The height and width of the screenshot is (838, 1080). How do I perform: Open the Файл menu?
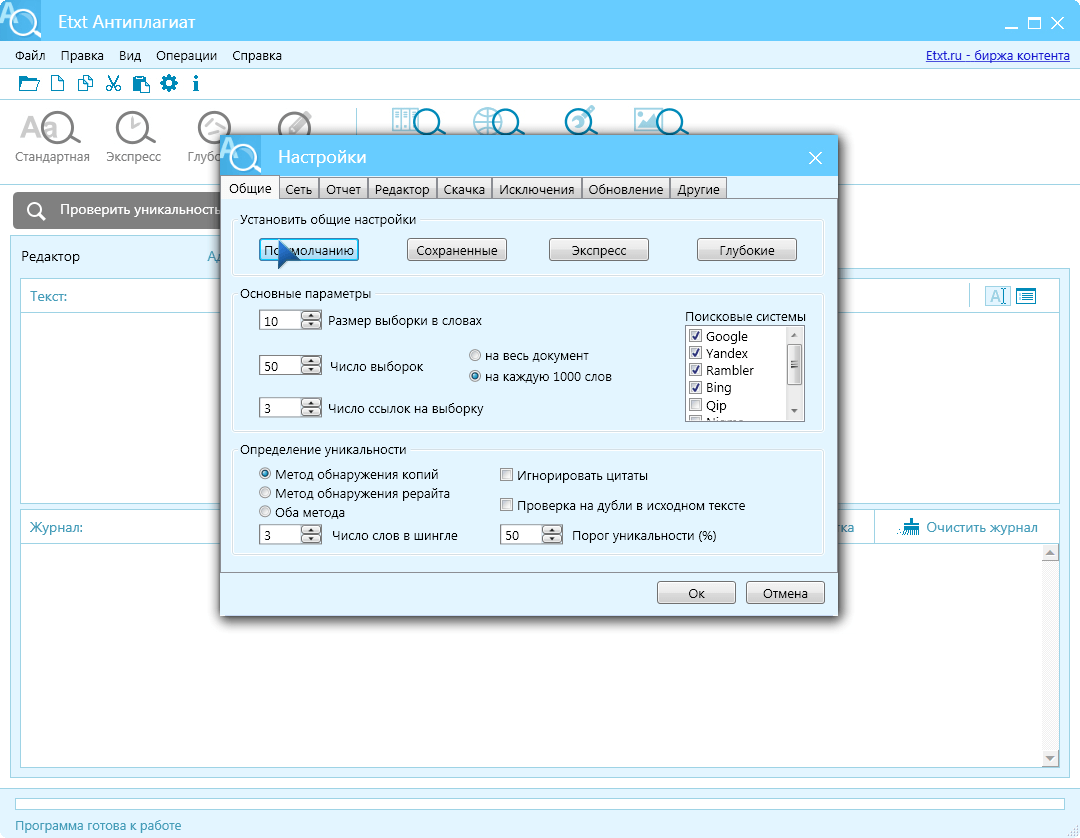[x=30, y=56]
